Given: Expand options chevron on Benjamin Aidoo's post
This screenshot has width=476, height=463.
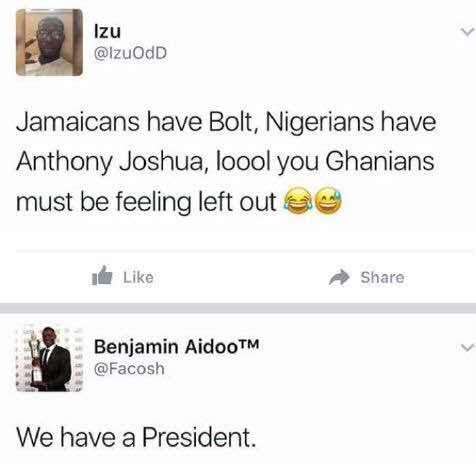Looking at the screenshot, I should [467, 348].
